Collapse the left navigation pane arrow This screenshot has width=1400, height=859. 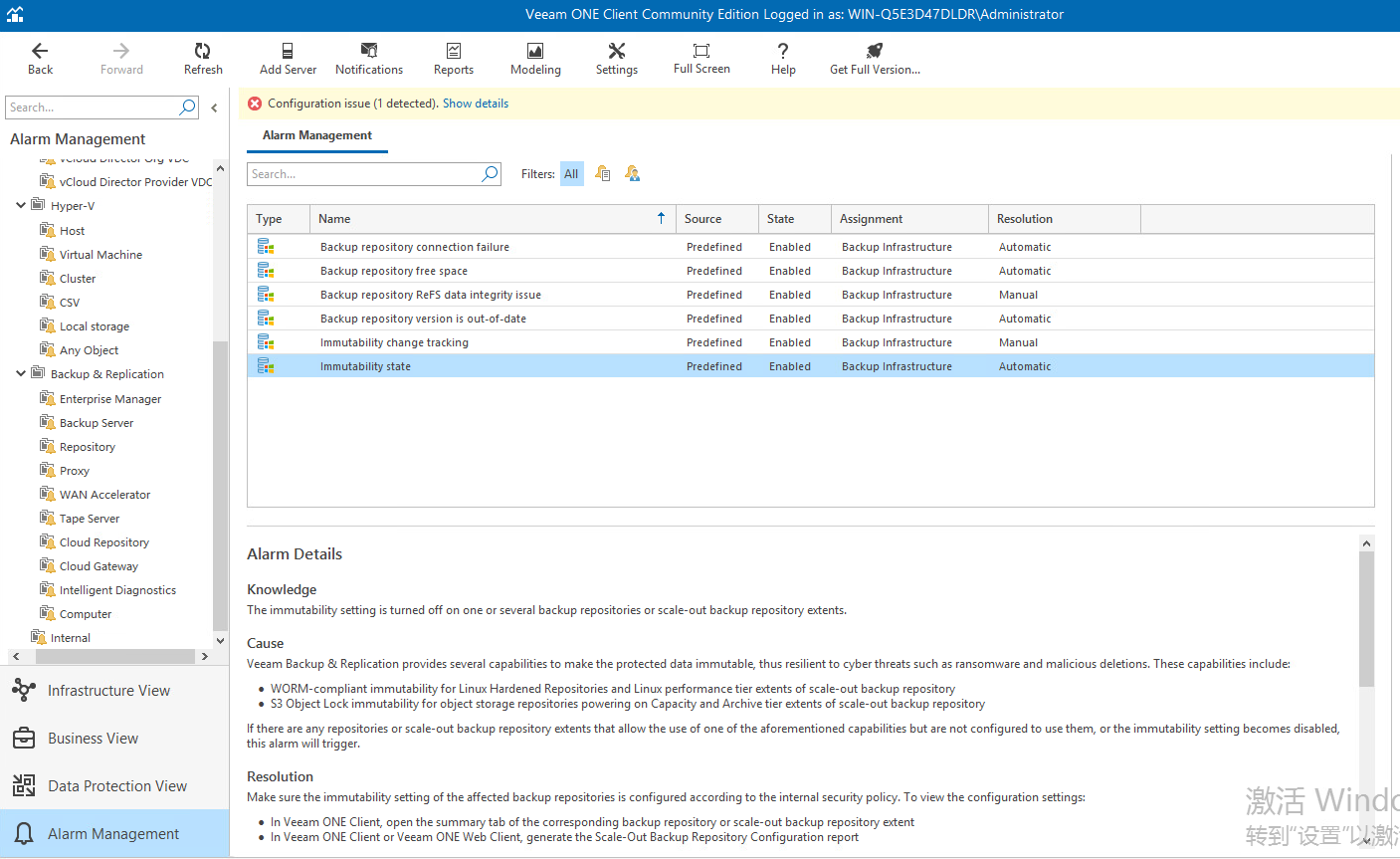click(214, 107)
